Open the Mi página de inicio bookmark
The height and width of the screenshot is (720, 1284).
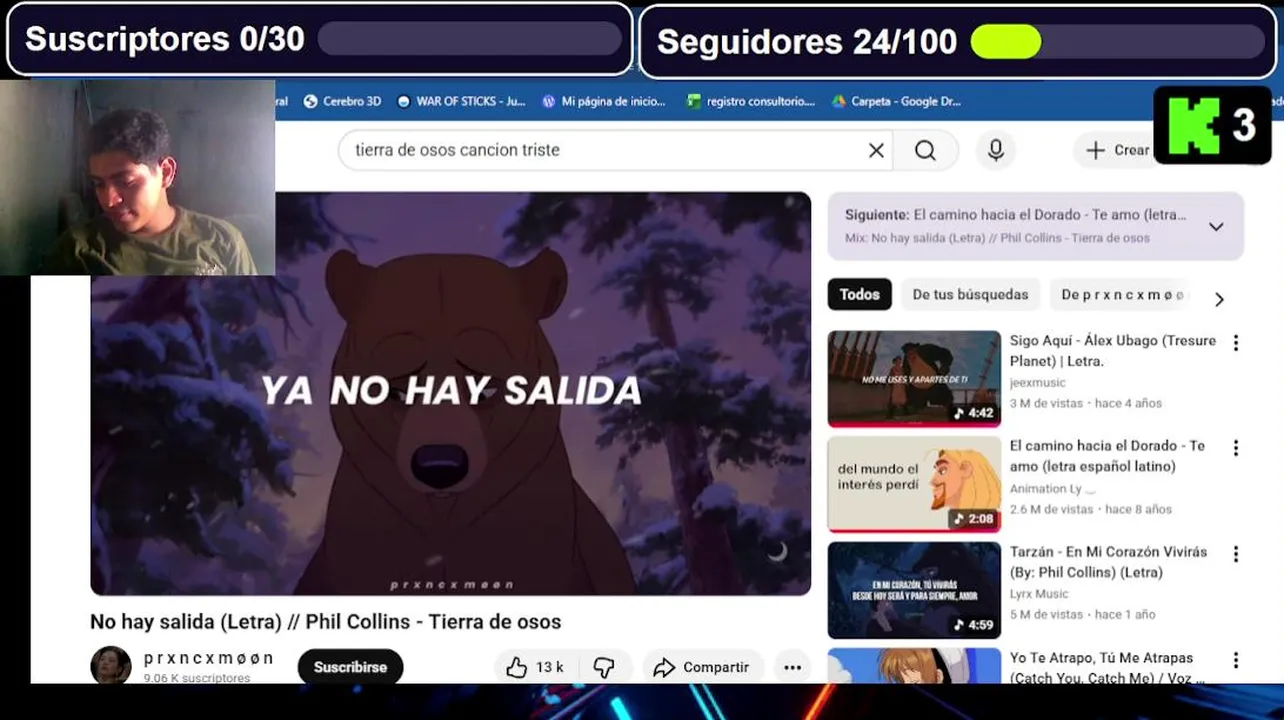(604, 101)
